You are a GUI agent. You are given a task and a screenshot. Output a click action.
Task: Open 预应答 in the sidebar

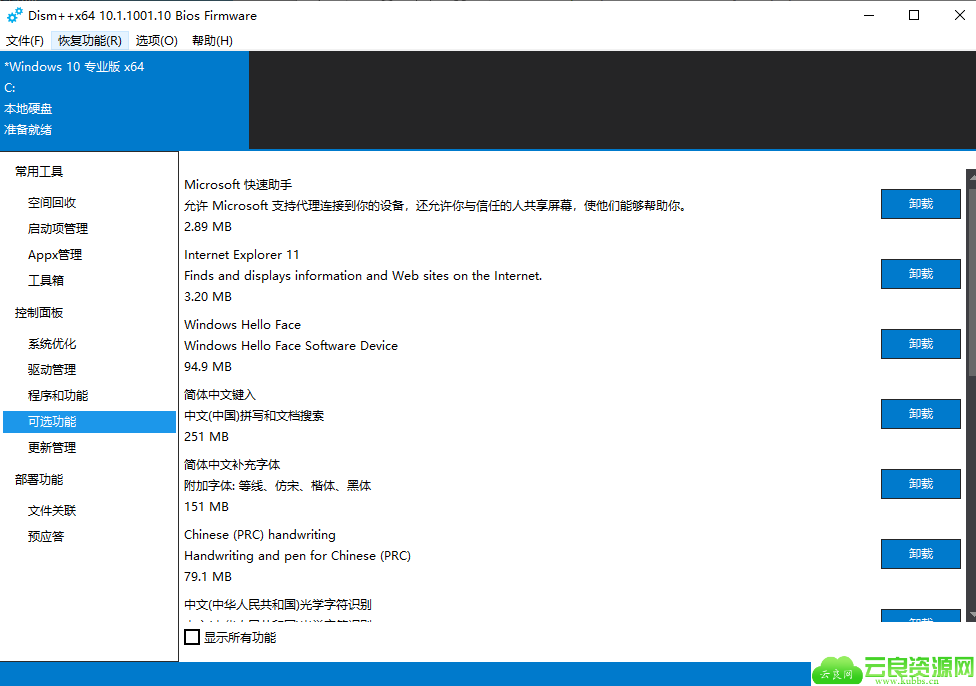[x=46, y=537]
